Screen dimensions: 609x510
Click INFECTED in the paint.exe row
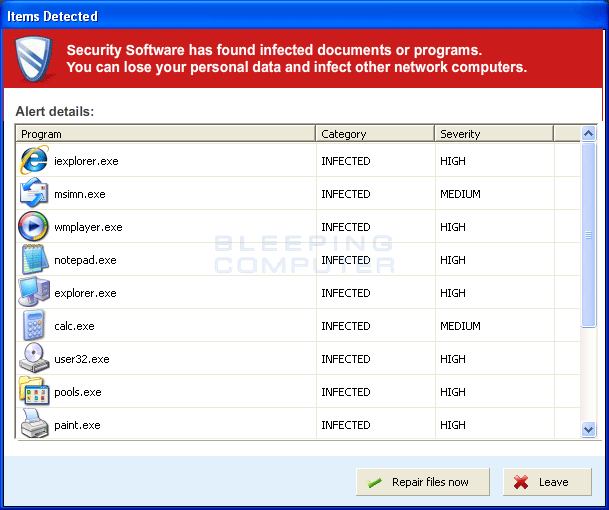pyautogui.click(x=346, y=425)
